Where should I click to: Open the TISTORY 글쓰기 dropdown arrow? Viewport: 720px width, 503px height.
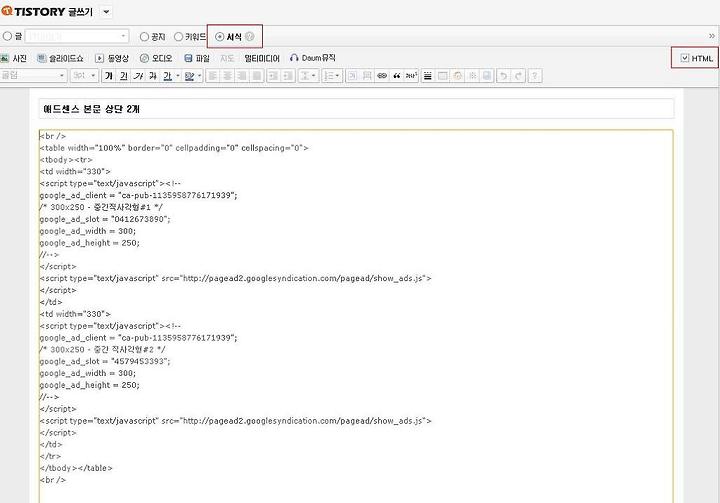coord(106,12)
